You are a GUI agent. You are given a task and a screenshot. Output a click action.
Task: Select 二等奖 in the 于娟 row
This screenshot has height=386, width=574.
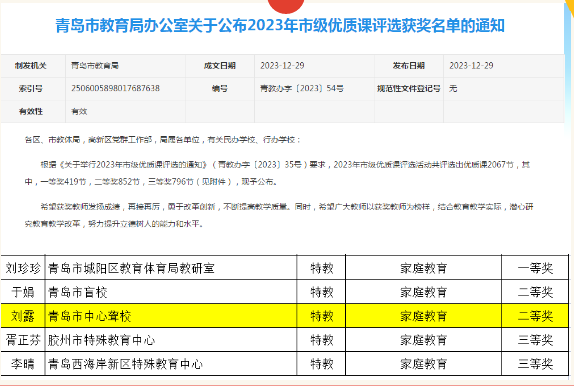[x=535, y=292]
